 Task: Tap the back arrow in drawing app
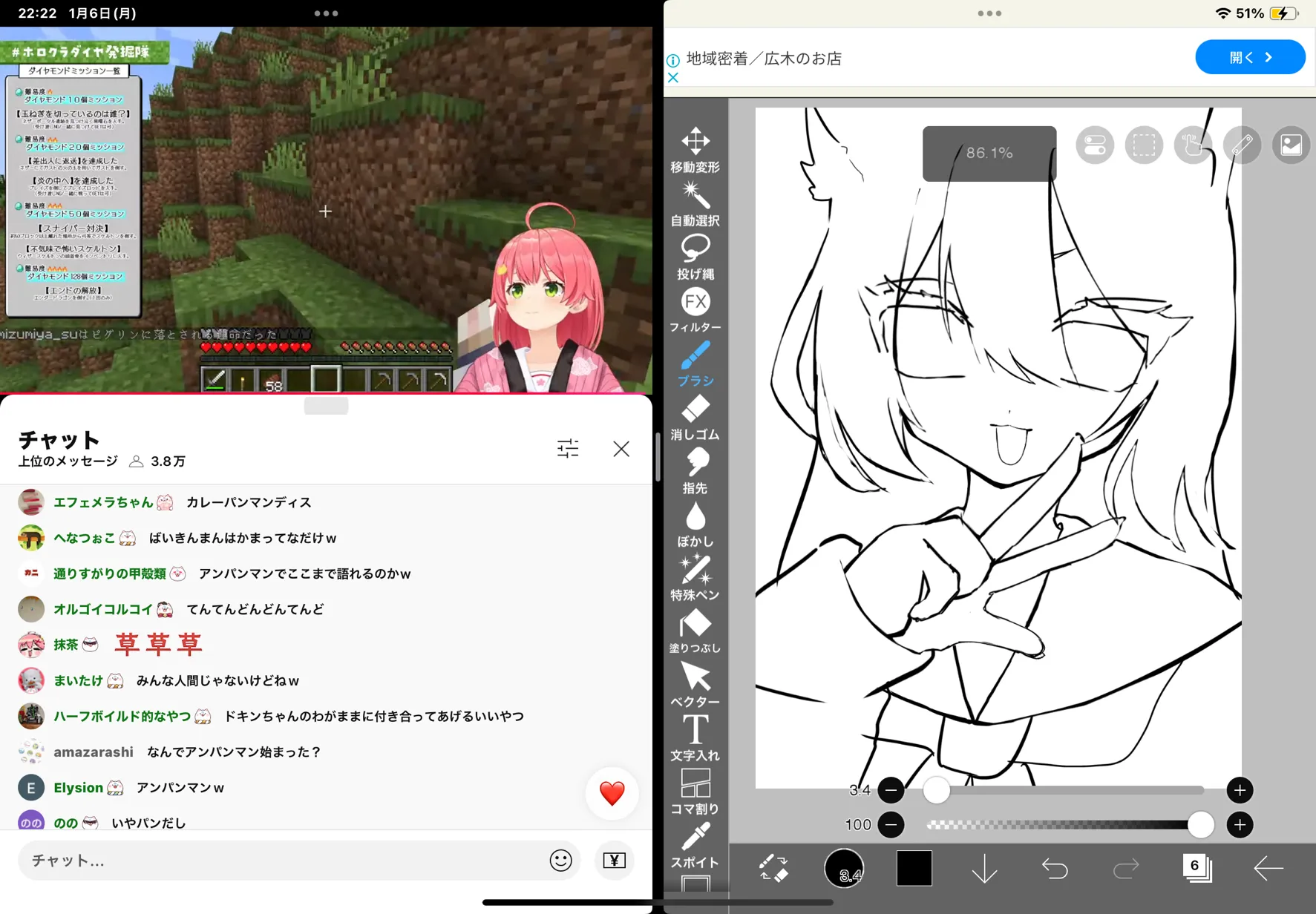pos(1268,867)
